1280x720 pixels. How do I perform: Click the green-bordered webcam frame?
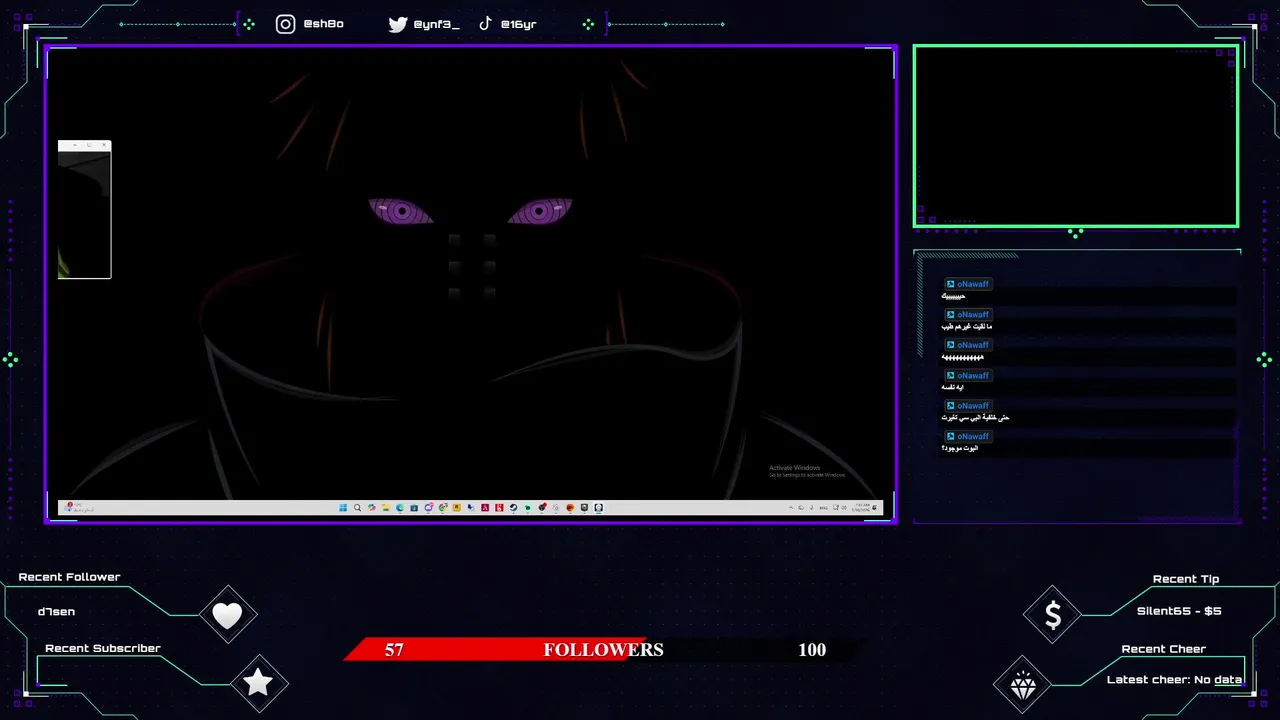pos(1076,136)
